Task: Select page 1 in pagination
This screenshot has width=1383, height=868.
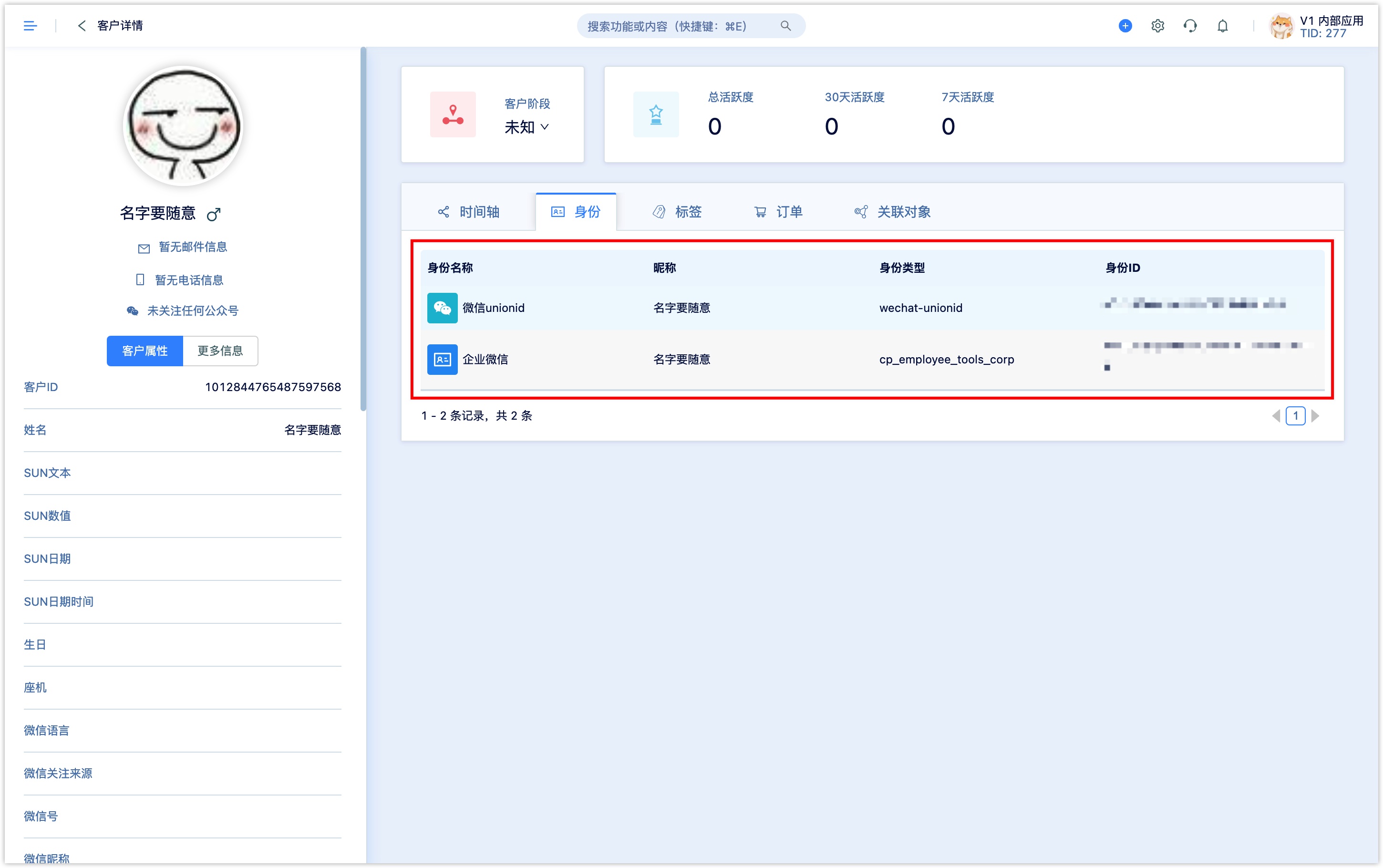Action: point(1295,415)
